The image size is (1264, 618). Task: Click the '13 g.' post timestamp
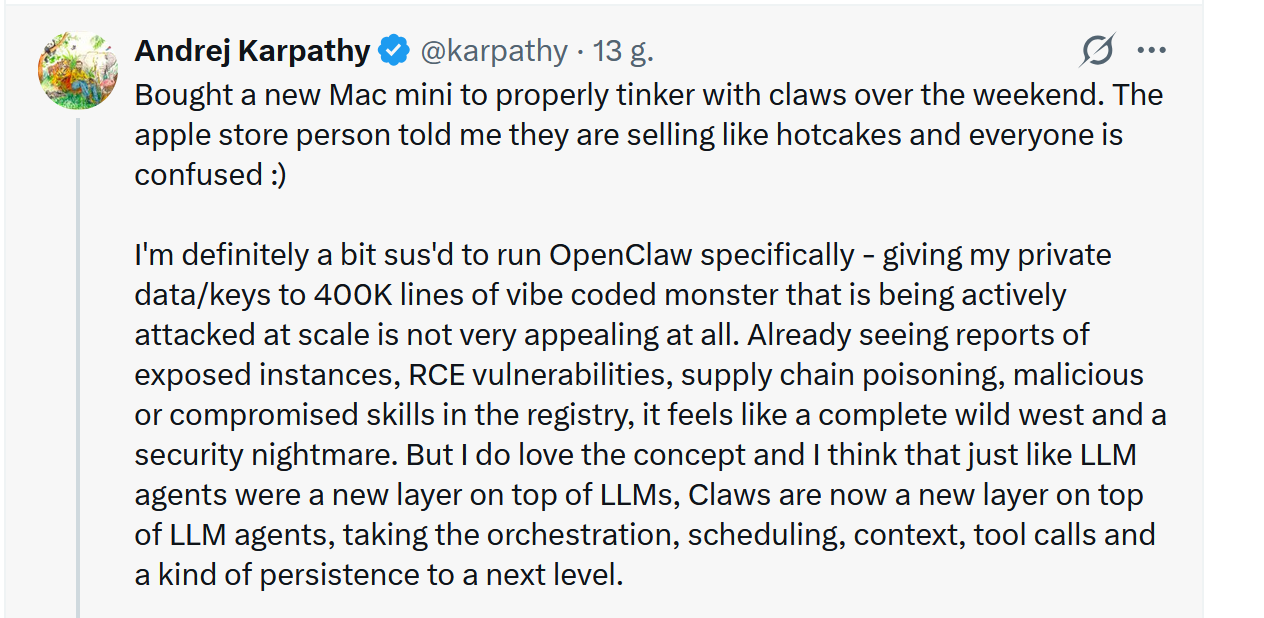pyautogui.click(x=623, y=50)
